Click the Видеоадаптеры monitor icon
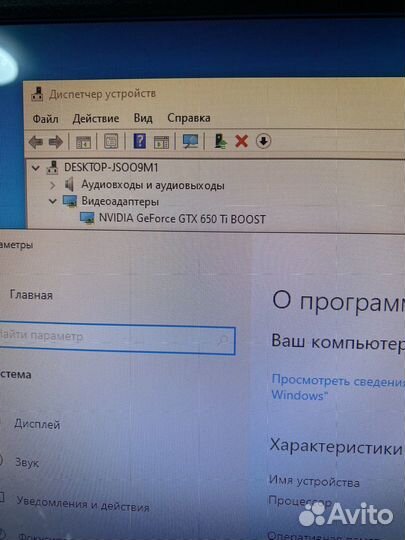405x540 pixels. (70, 201)
